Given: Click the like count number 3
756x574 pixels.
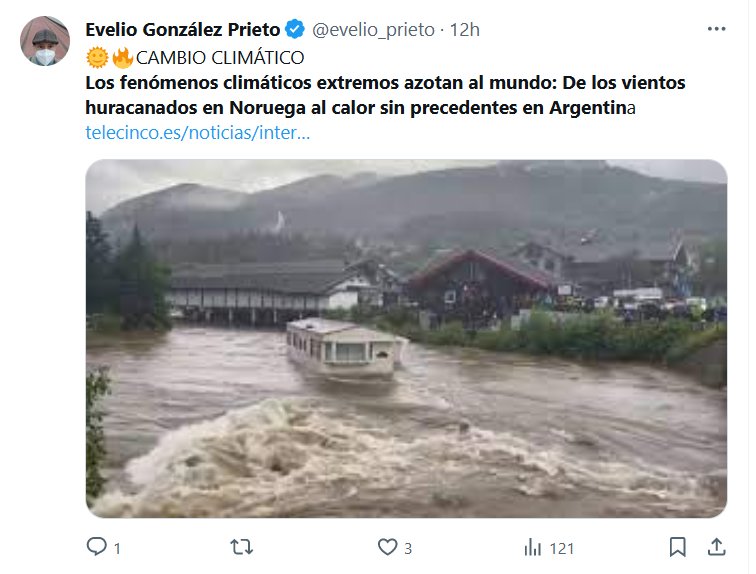Looking at the screenshot, I should [408, 548].
